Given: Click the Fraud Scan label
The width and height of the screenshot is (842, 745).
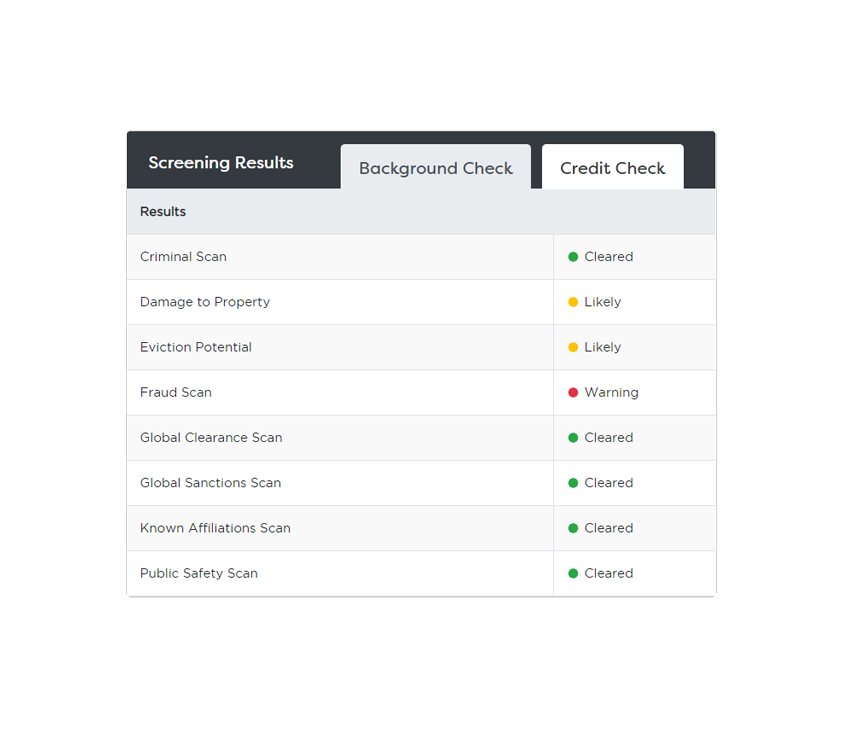Looking at the screenshot, I should point(176,393).
